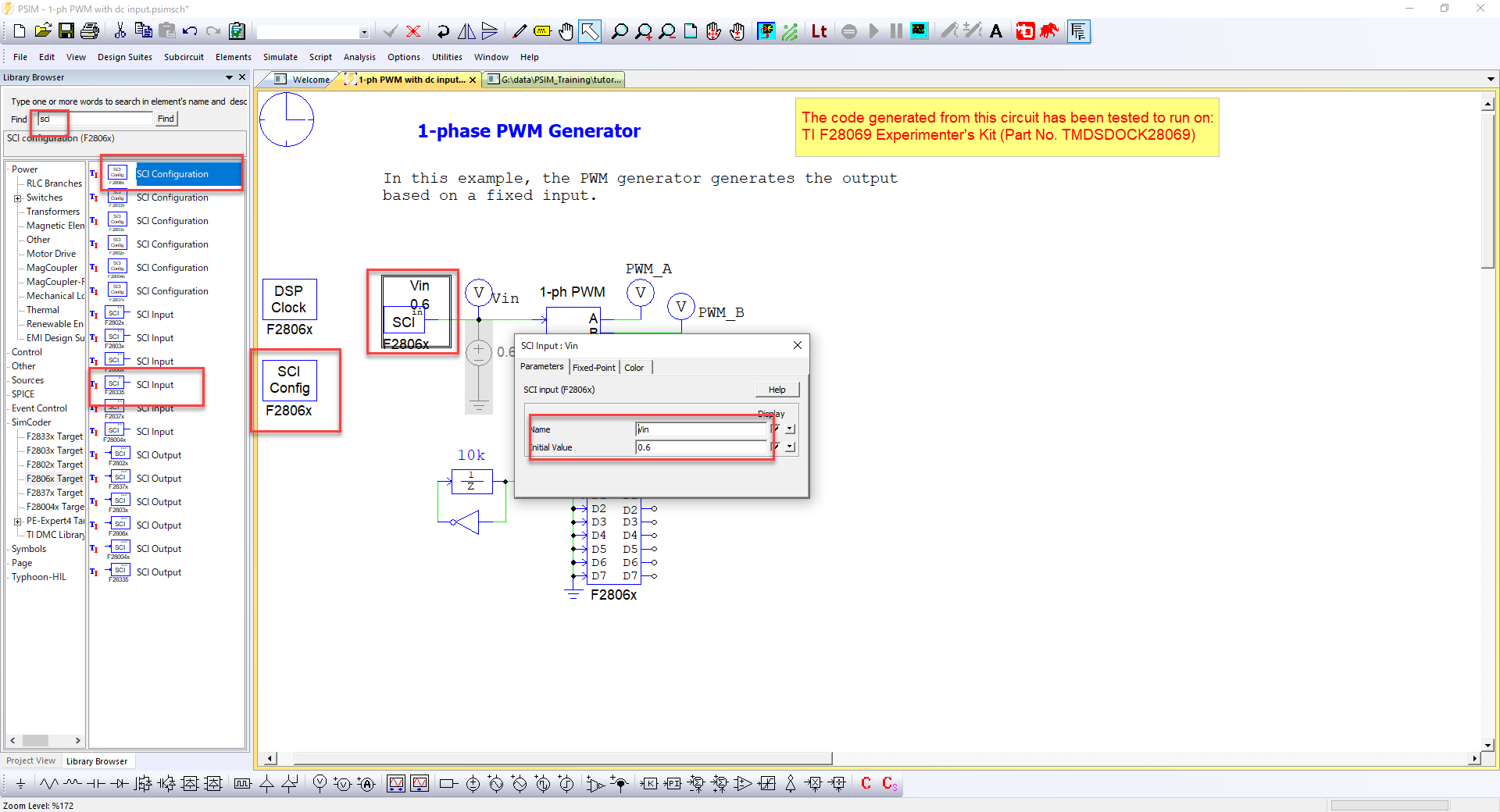1500x812 pixels.
Task: Open the Simulate menu
Action: (280, 56)
